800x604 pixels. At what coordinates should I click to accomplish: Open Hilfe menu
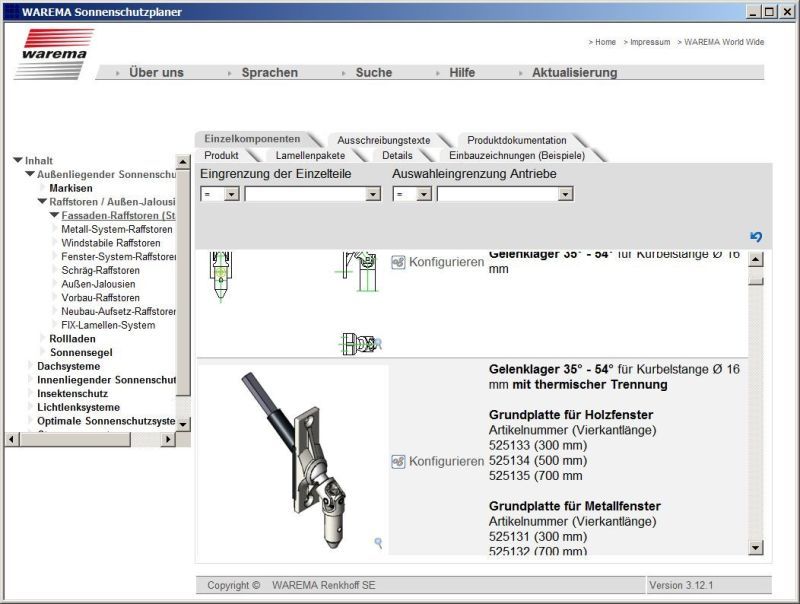pos(462,72)
